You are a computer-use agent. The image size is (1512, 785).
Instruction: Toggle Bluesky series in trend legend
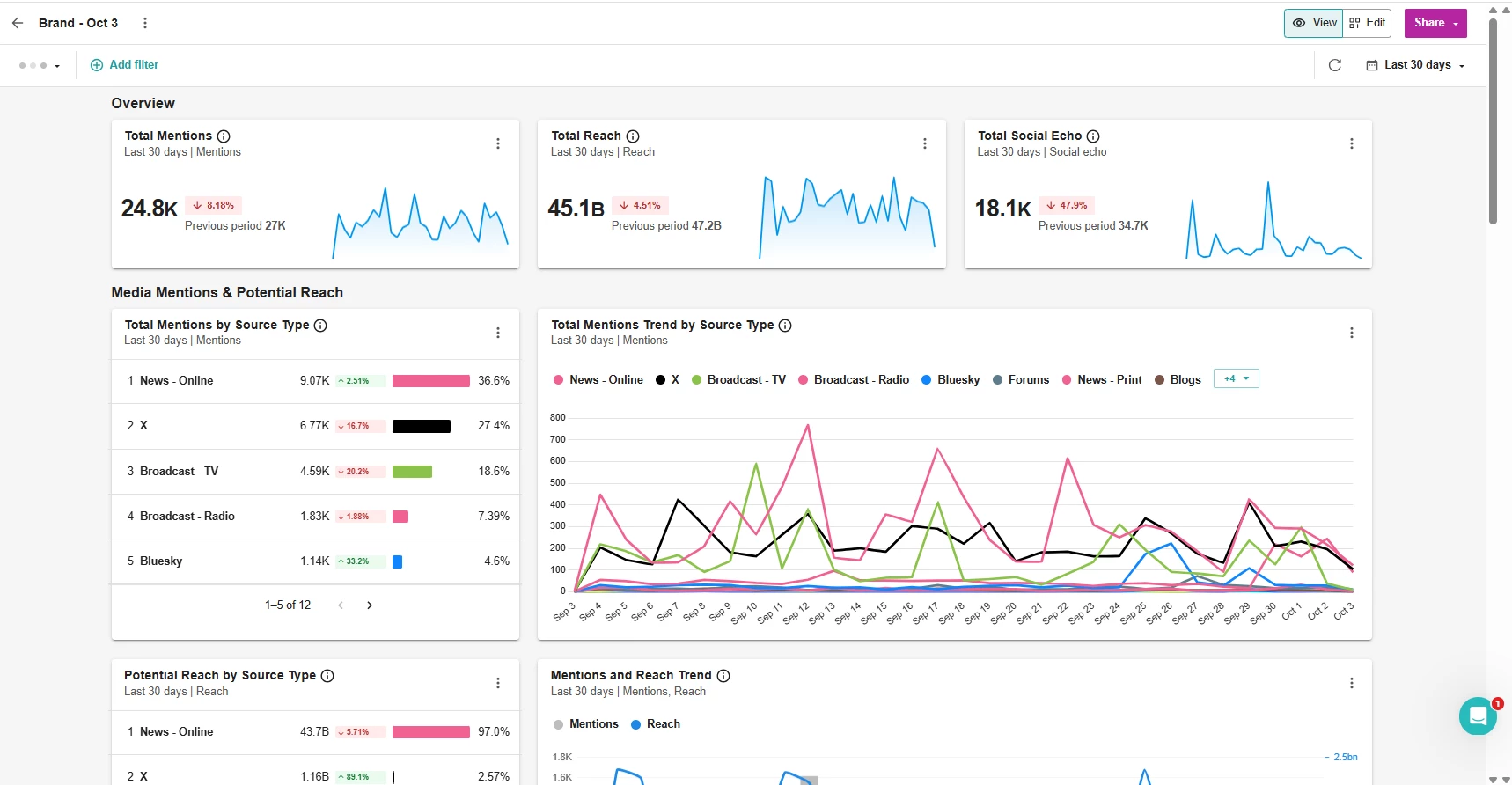tap(951, 380)
